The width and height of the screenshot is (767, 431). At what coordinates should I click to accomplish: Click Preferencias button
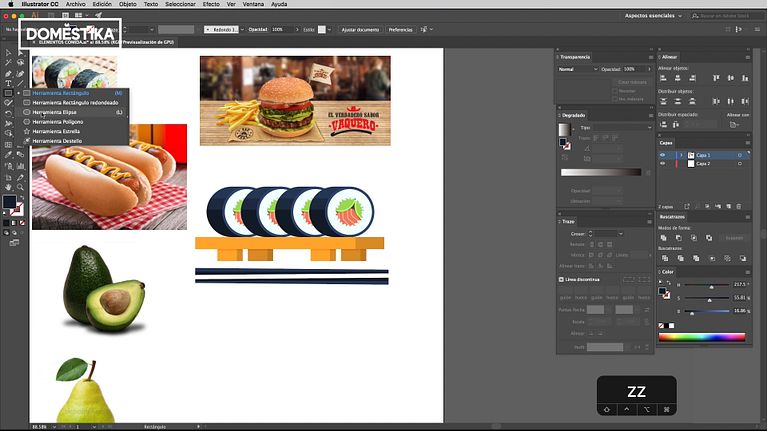pyautogui.click(x=400, y=30)
